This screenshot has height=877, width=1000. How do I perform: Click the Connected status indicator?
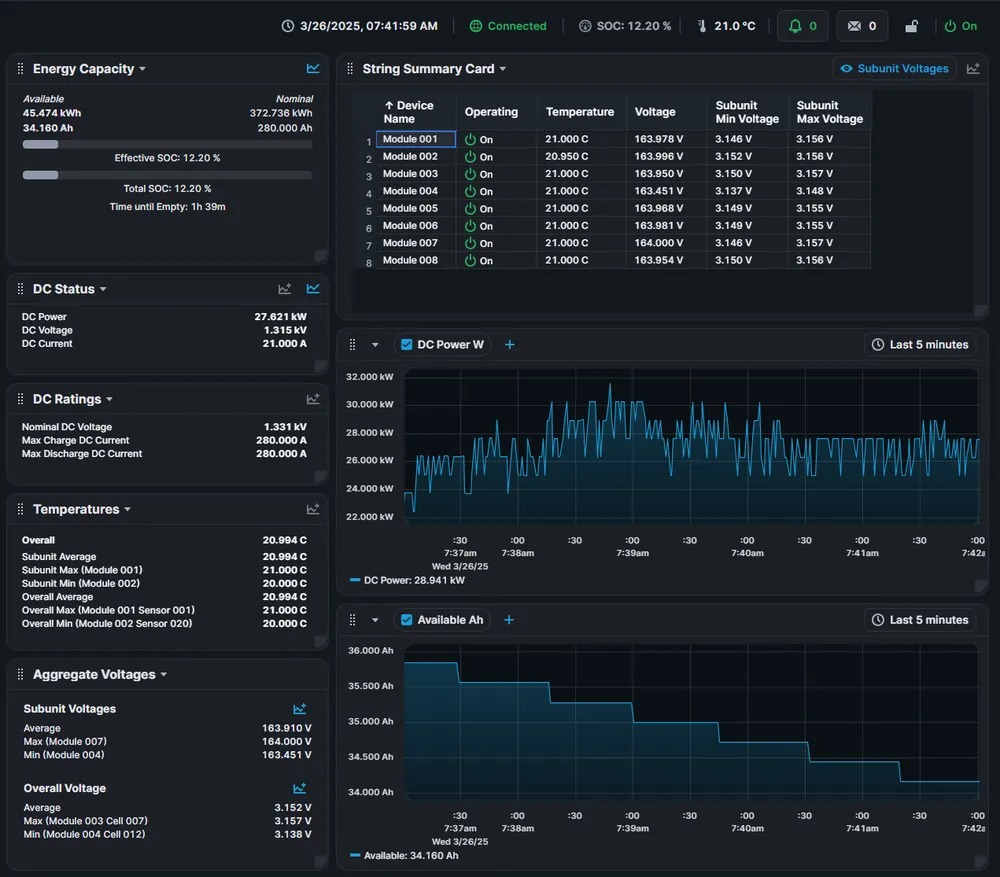pyautogui.click(x=508, y=26)
